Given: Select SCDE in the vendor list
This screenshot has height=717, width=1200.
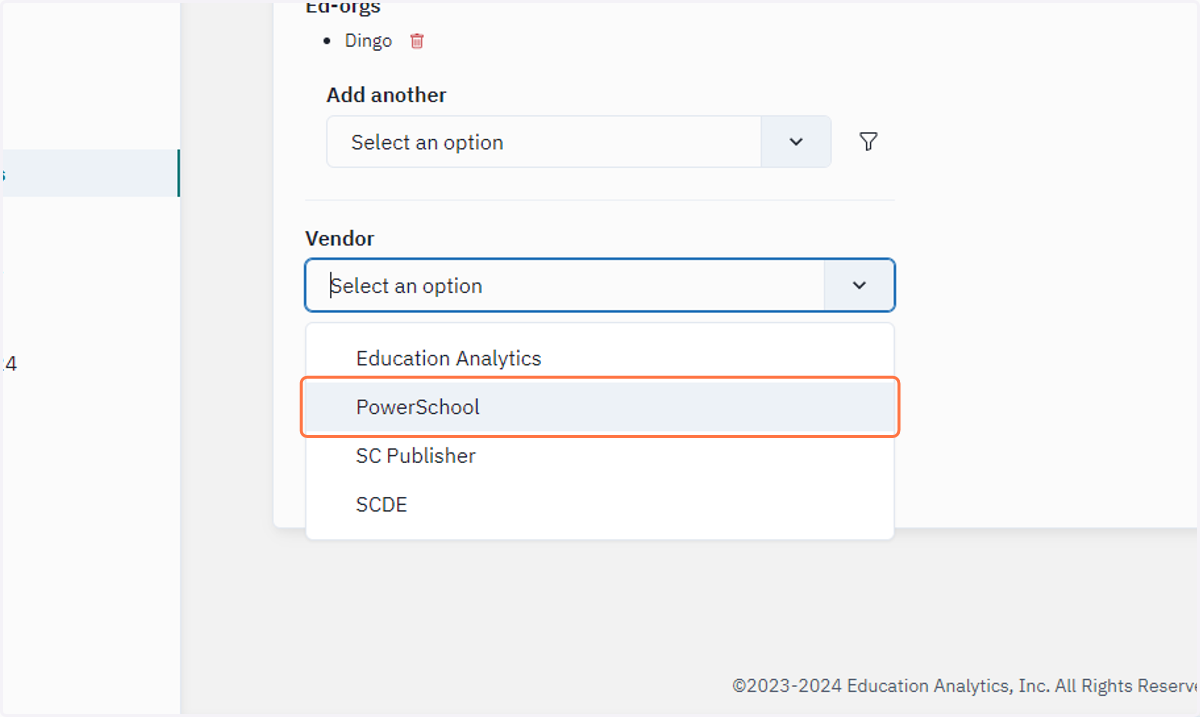Looking at the screenshot, I should 600,505.
